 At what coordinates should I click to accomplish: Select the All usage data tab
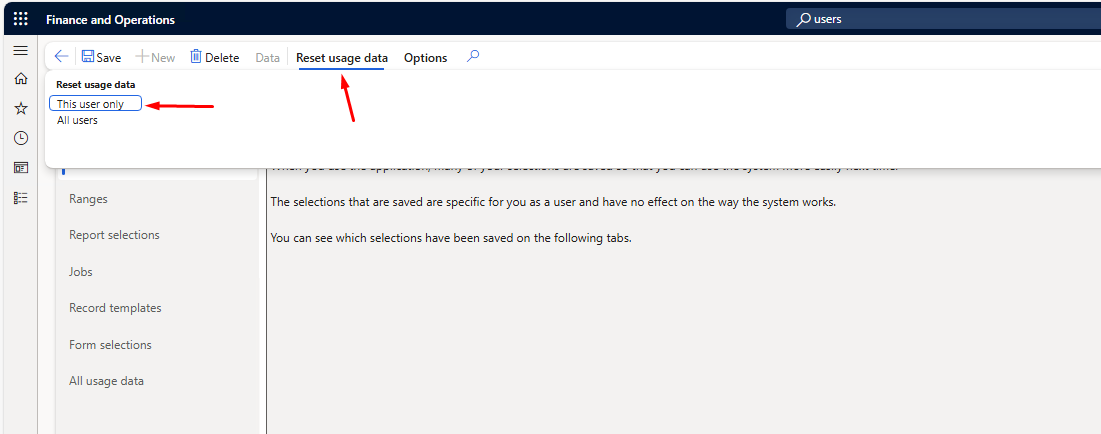pos(107,381)
